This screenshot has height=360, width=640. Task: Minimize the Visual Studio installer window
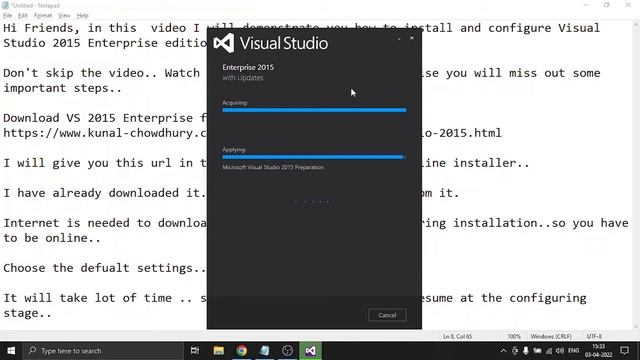(399, 39)
